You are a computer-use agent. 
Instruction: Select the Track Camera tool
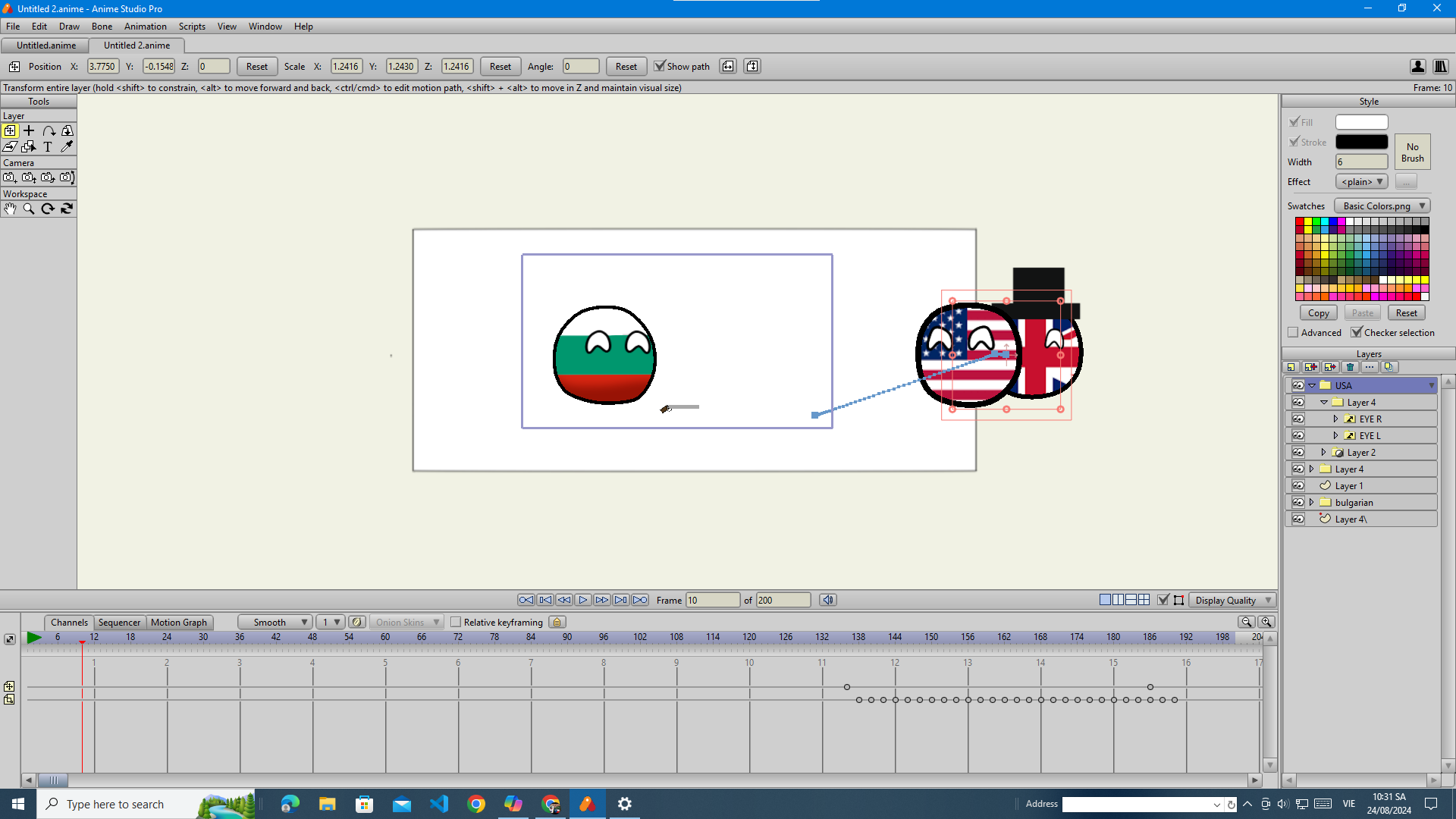click(x=10, y=177)
